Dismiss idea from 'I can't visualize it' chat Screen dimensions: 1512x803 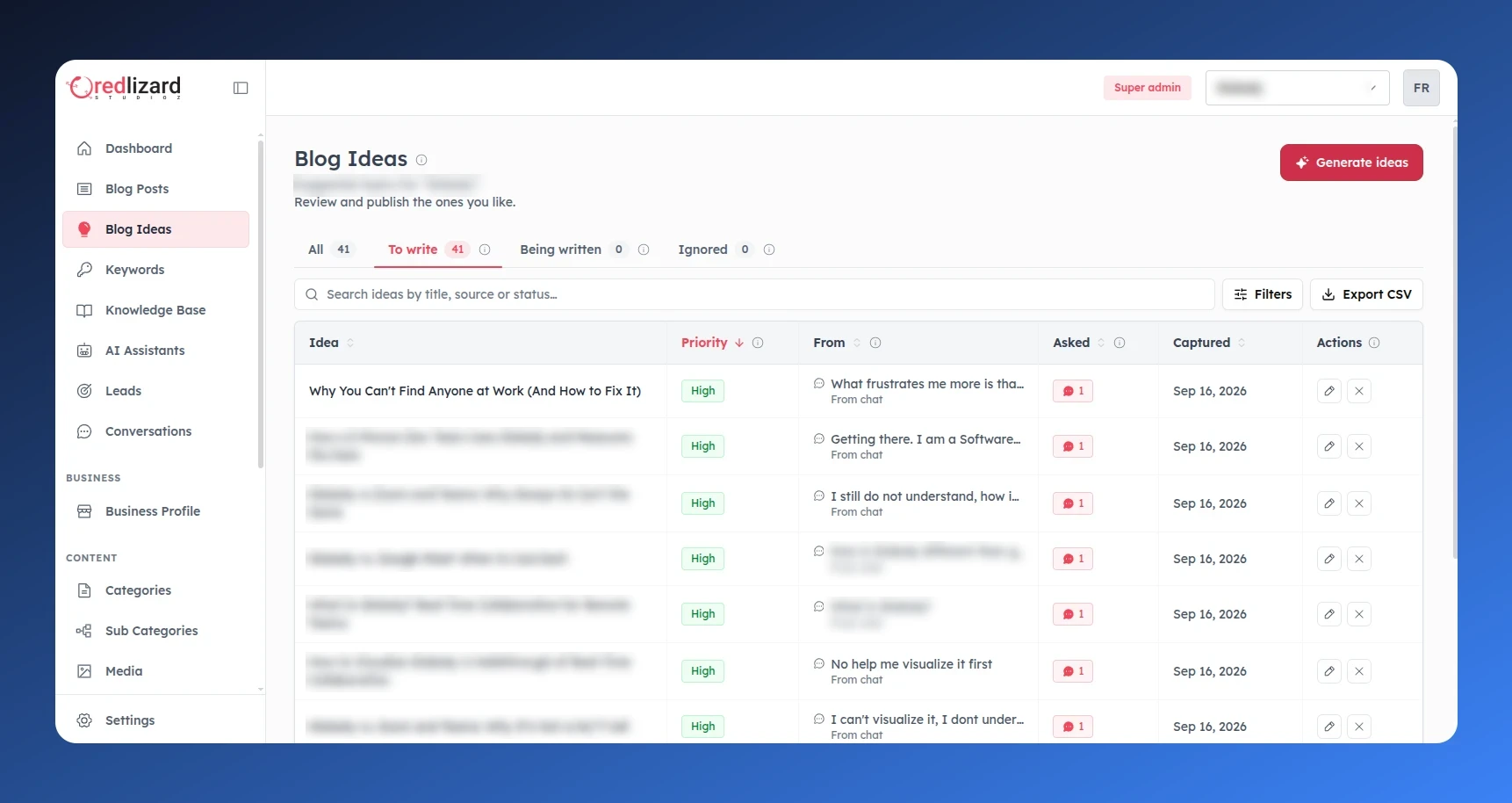click(1359, 727)
